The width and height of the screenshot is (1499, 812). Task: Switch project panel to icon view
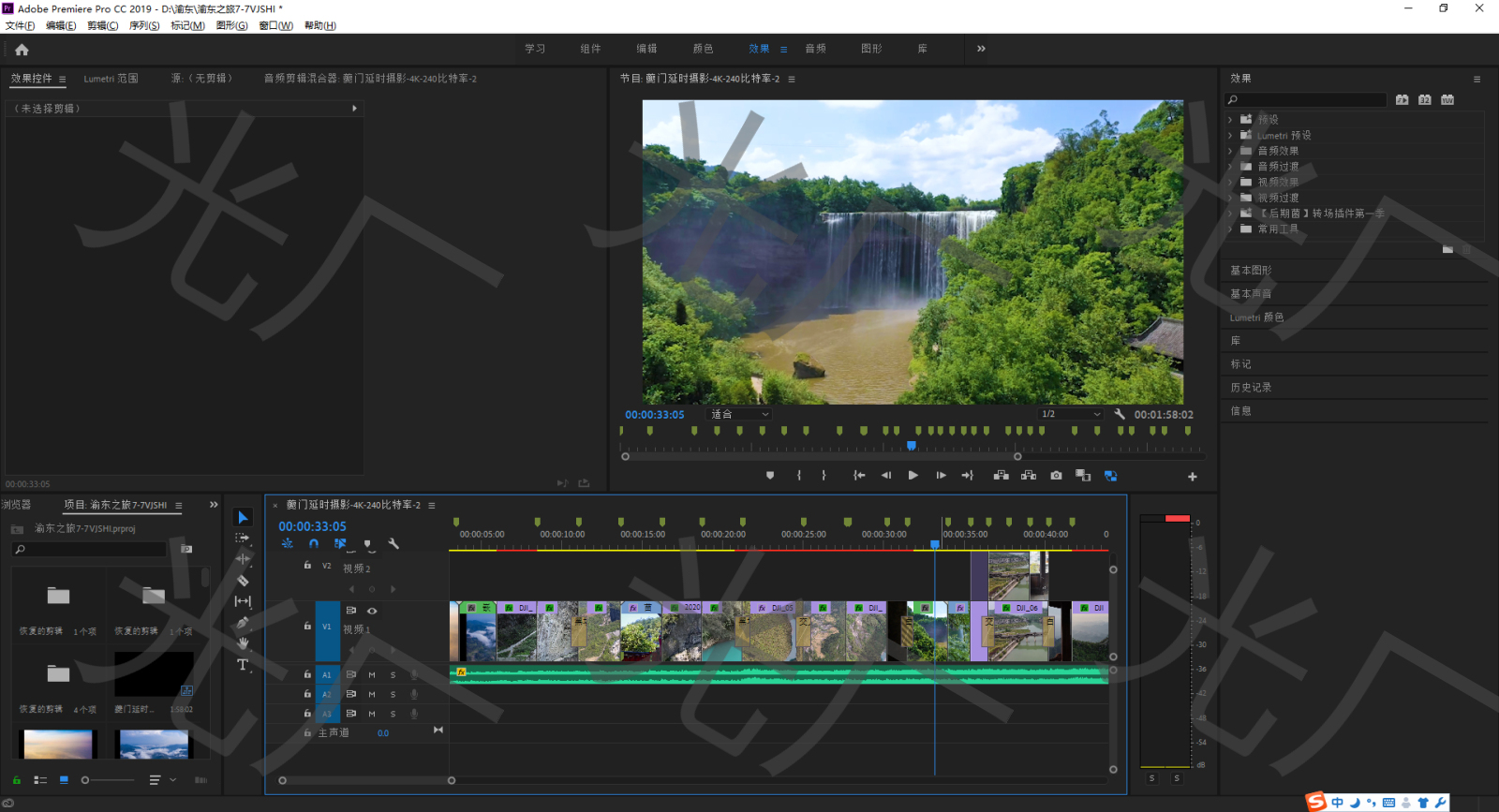click(64, 780)
